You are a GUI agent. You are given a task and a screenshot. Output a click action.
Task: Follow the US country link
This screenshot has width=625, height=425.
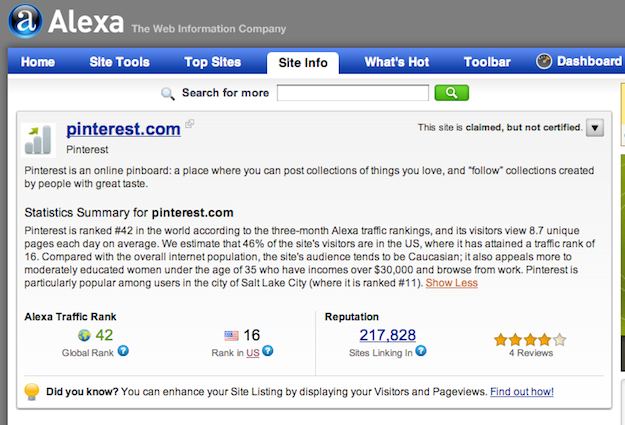(x=253, y=353)
